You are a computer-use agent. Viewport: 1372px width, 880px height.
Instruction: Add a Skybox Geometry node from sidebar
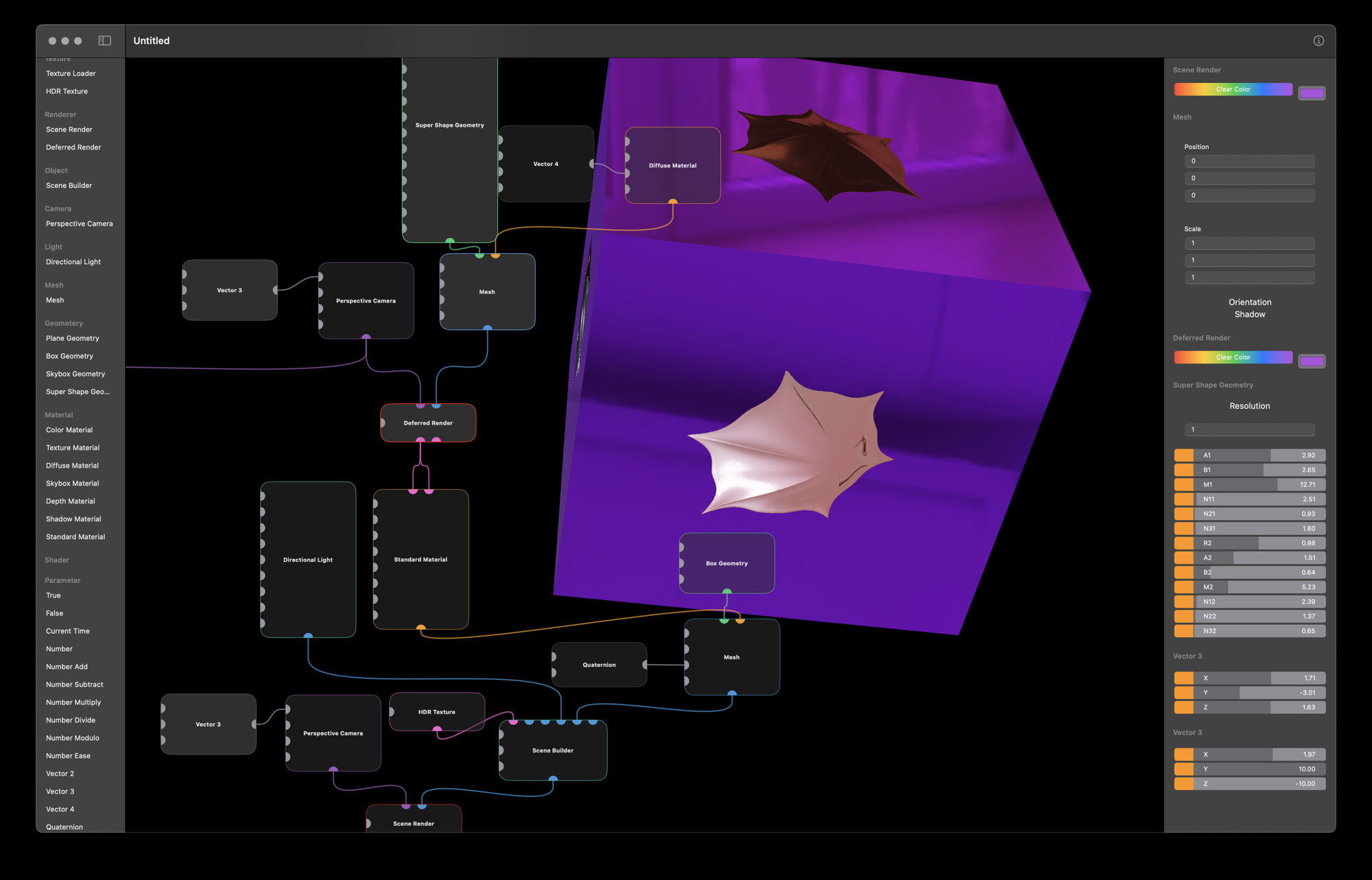[75, 374]
